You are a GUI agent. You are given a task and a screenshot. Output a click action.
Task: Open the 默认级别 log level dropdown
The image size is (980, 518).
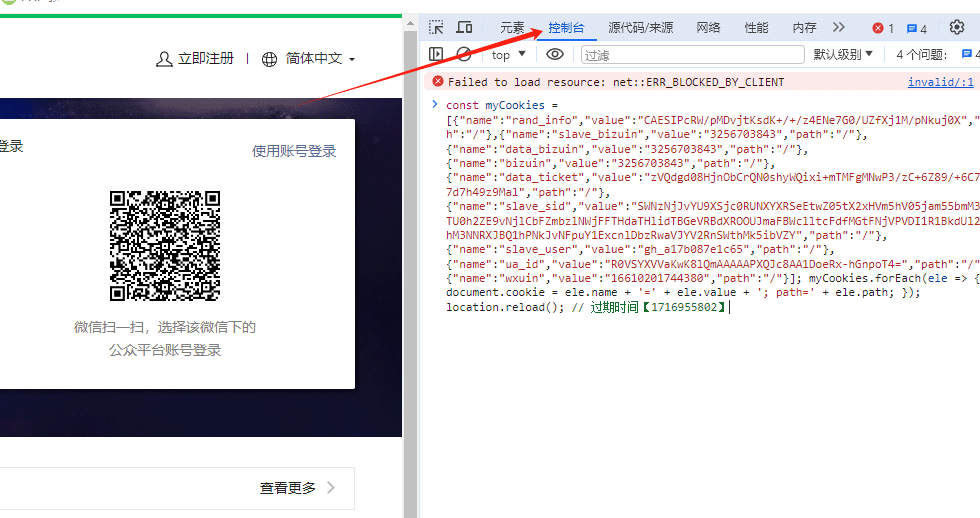[842, 54]
